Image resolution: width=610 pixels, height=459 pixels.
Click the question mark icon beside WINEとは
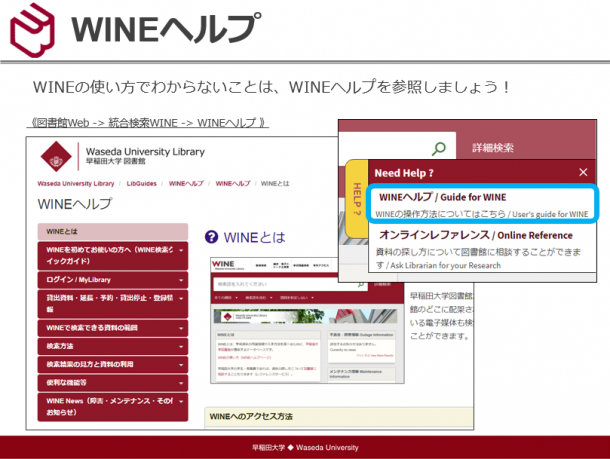coord(211,237)
